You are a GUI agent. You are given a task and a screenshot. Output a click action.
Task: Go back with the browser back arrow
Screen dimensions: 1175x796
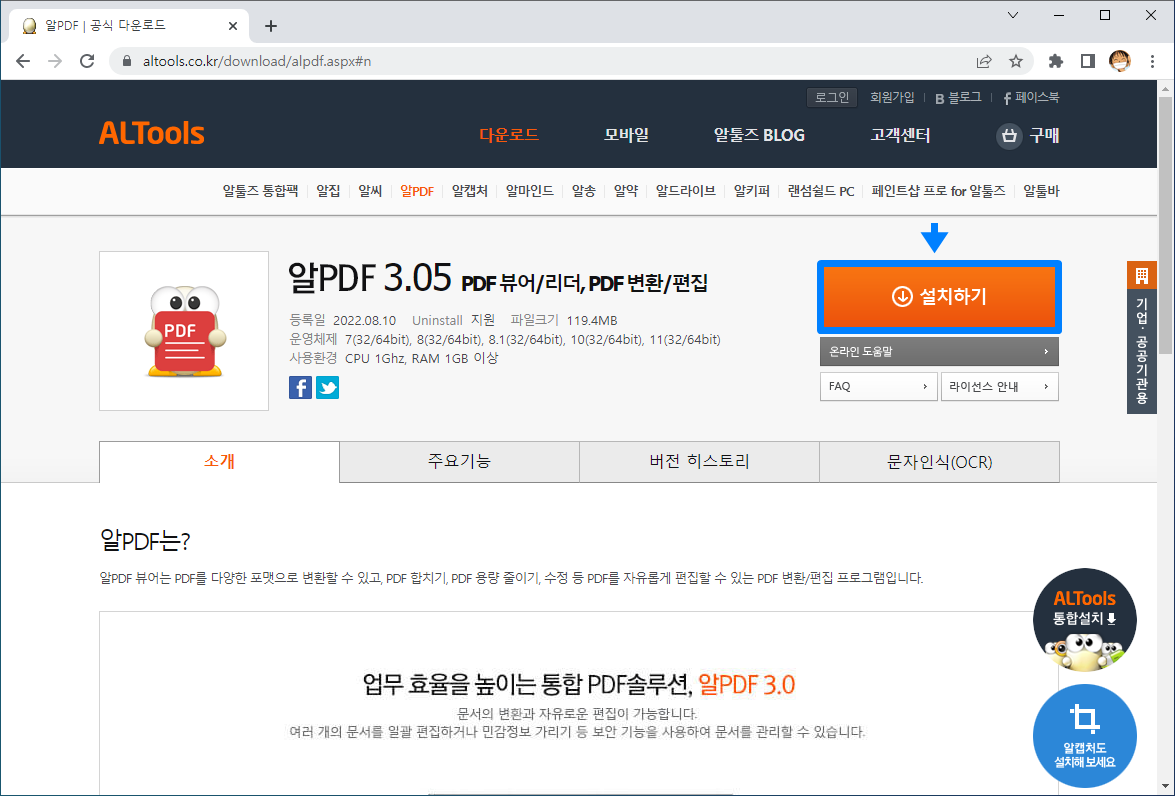23,61
